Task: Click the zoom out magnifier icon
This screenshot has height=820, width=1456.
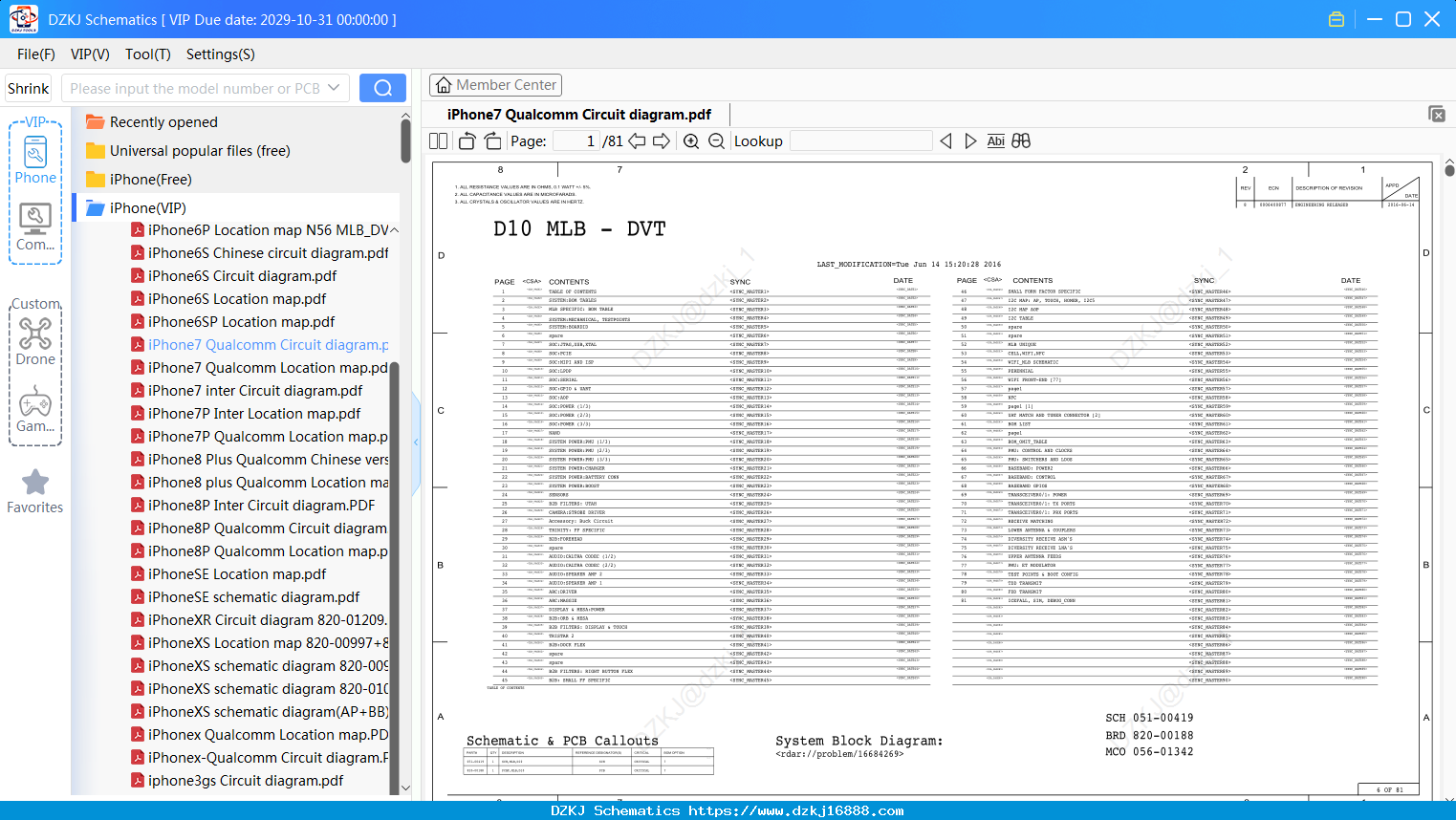Action: (x=717, y=141)
